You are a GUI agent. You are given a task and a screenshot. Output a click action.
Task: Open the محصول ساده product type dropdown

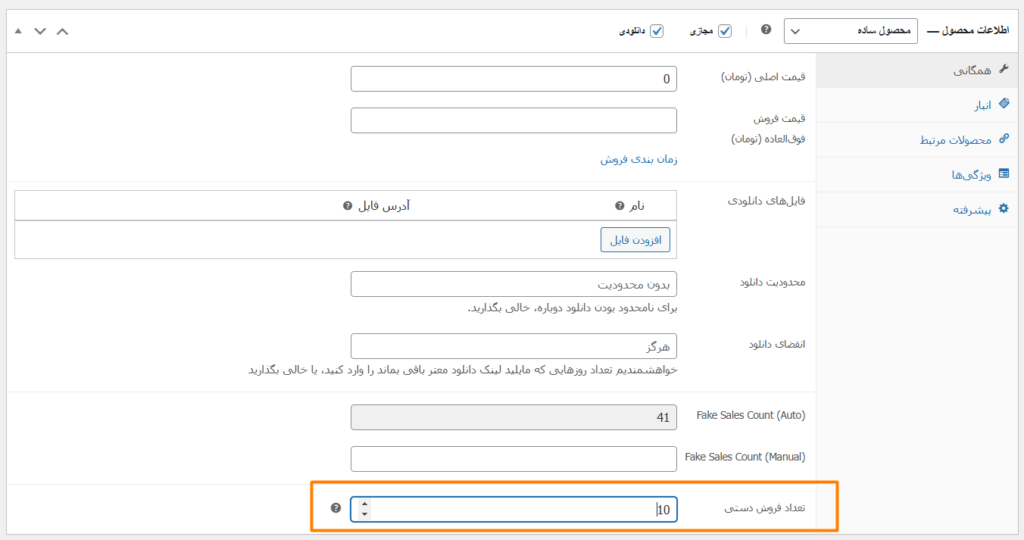[850, 31]
